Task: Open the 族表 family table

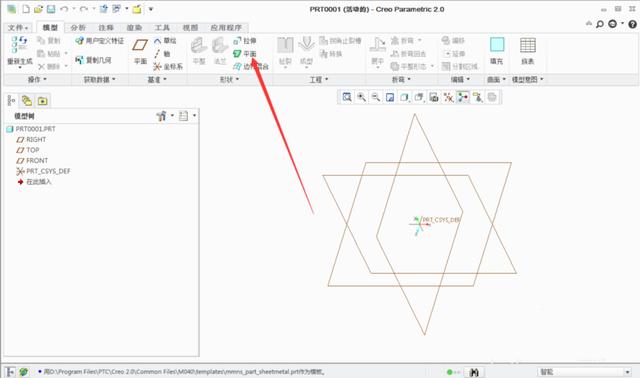Action: 528,51
